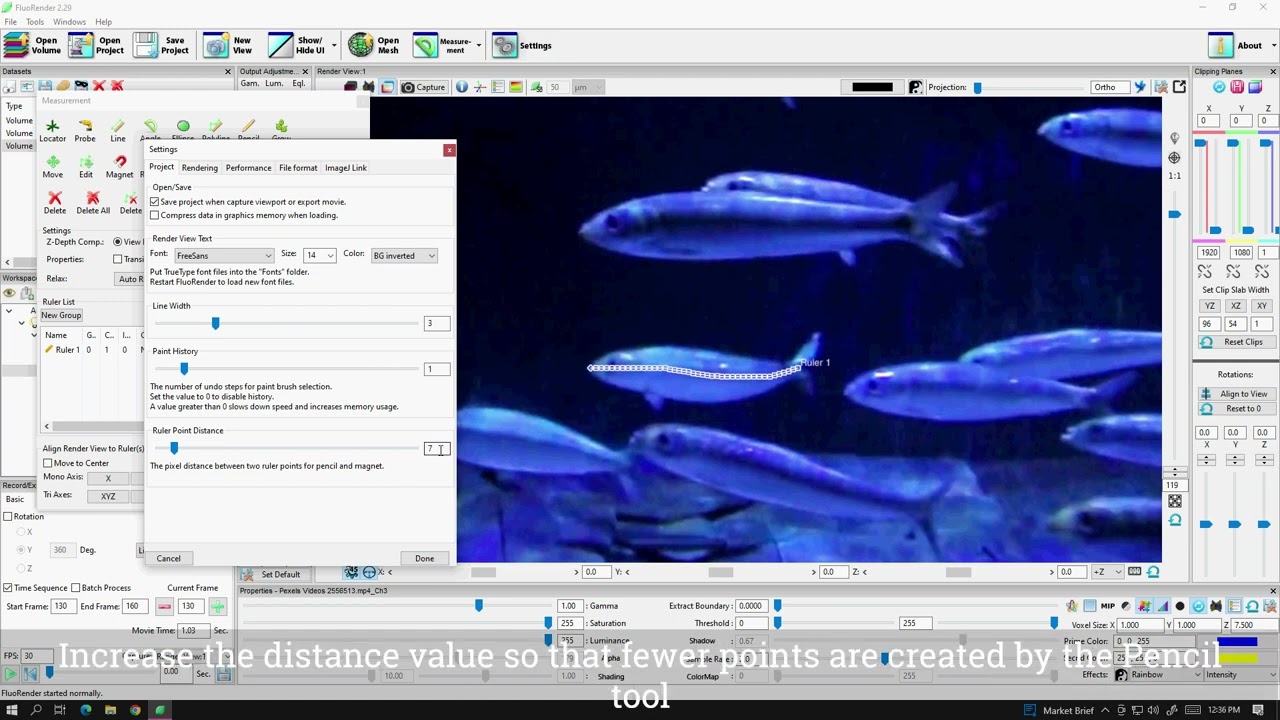Click the green plus to advance the current frame
Image resolution: width=1280 pixels, height=720 pixels.
click(x=218, y=606)
